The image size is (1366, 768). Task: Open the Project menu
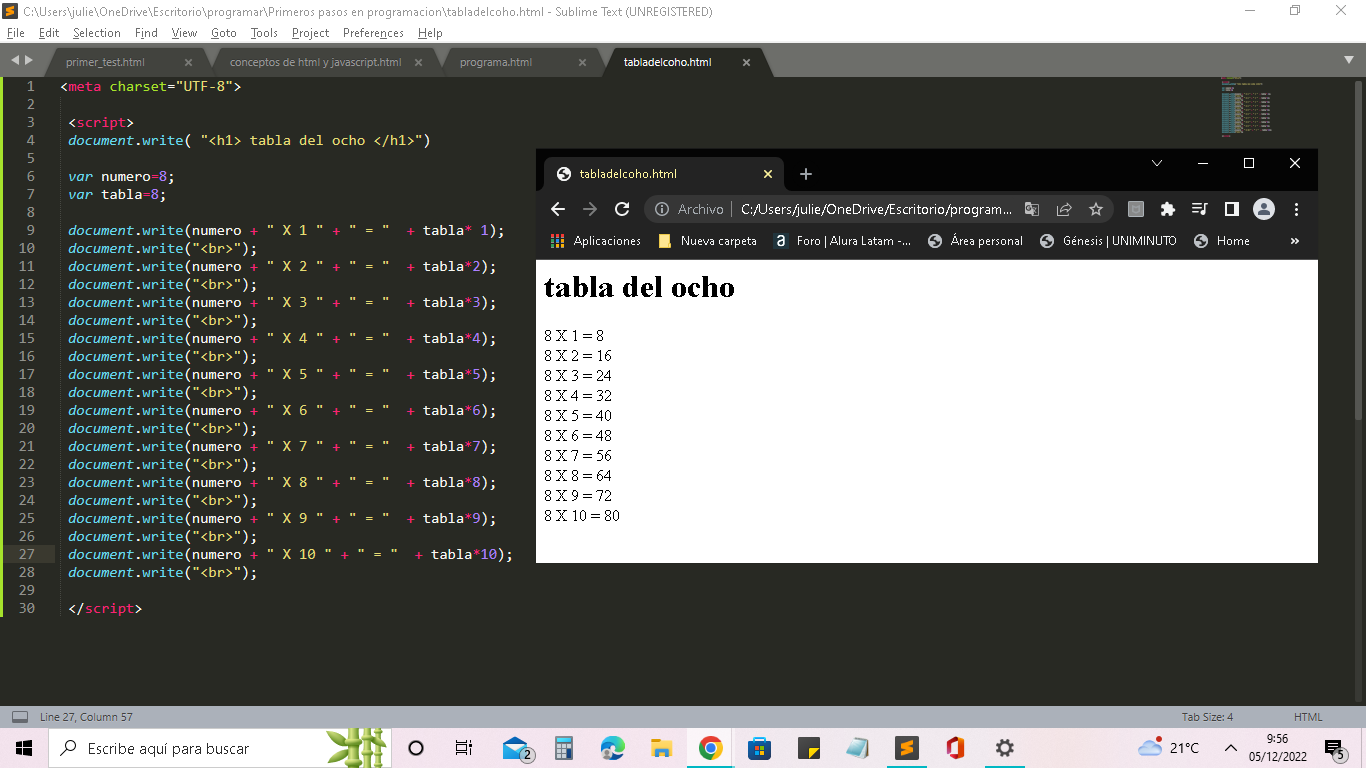(x=311, y=33)
